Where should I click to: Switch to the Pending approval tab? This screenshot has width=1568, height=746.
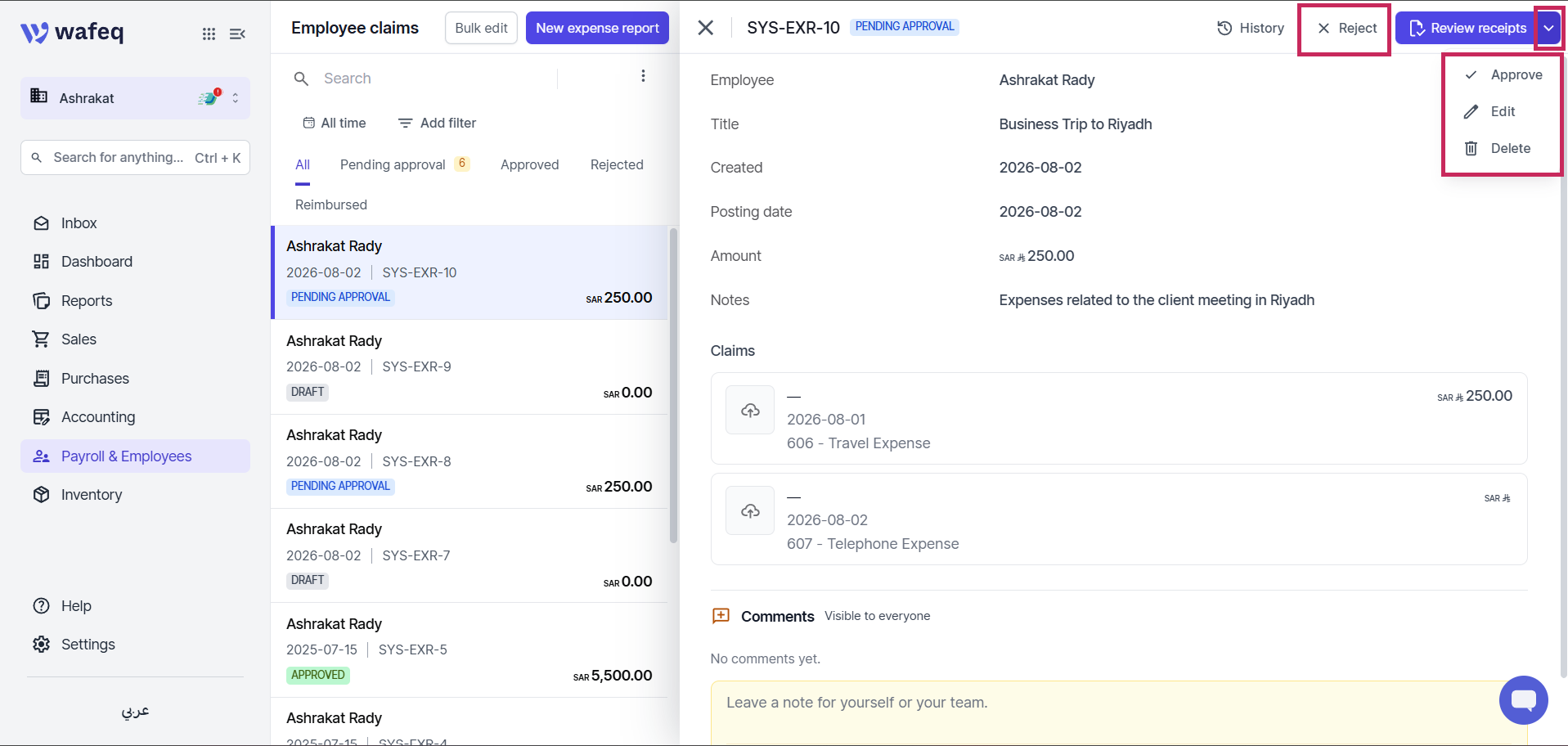[404, 164]
